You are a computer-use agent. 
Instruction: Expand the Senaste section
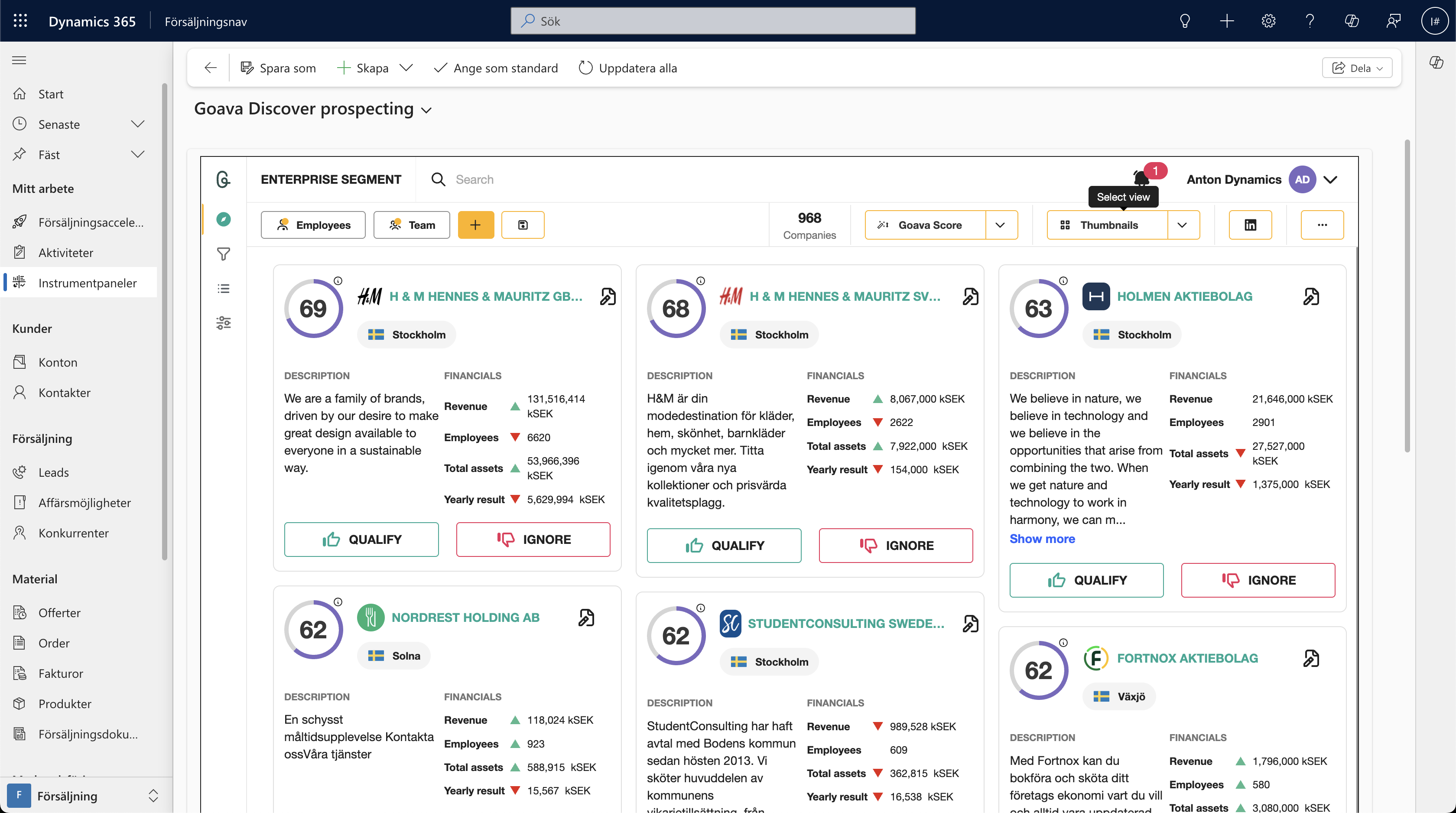click(137, 124)
